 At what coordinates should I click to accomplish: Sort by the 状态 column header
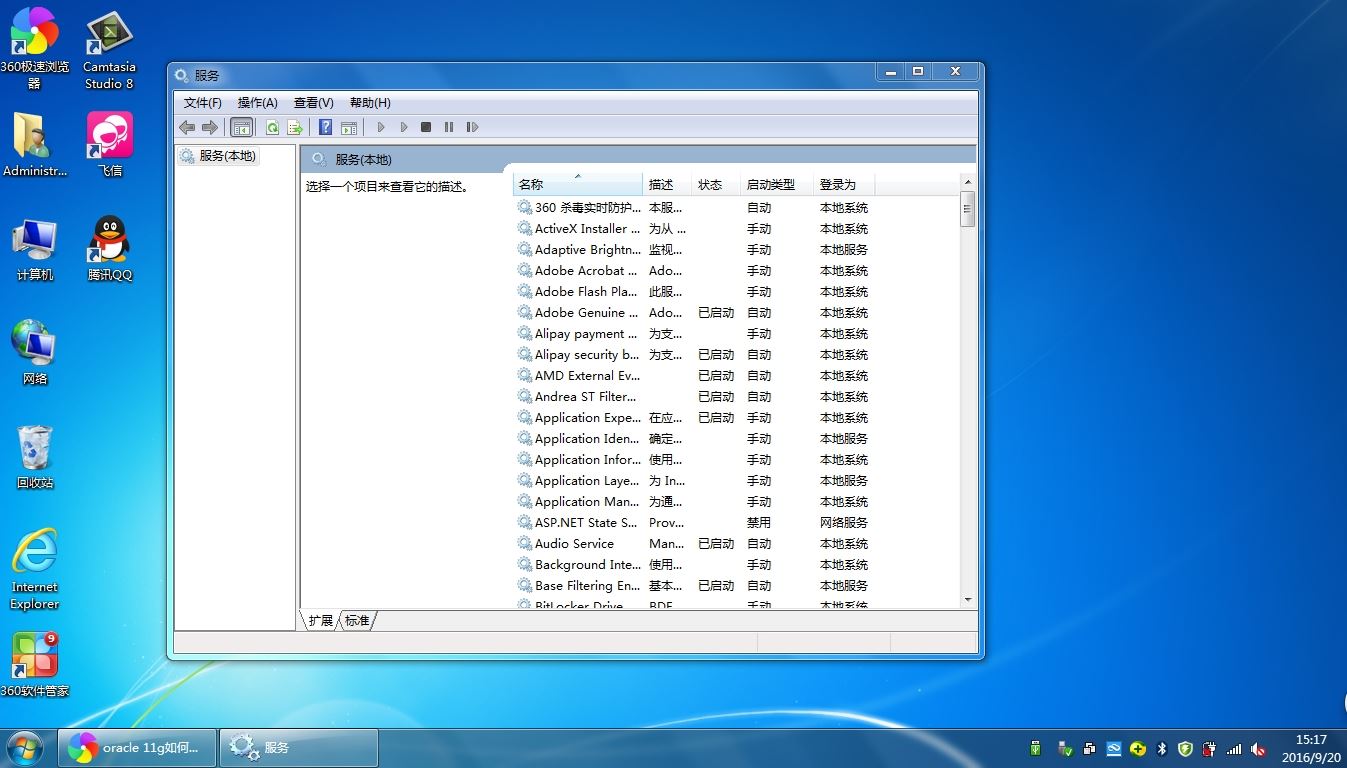pyautogui.click(x=716, y=185)
